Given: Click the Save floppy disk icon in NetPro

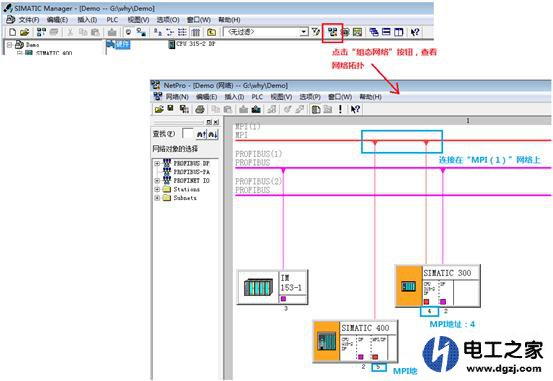Looking at the screenshot, I should (x=171, y=109).
